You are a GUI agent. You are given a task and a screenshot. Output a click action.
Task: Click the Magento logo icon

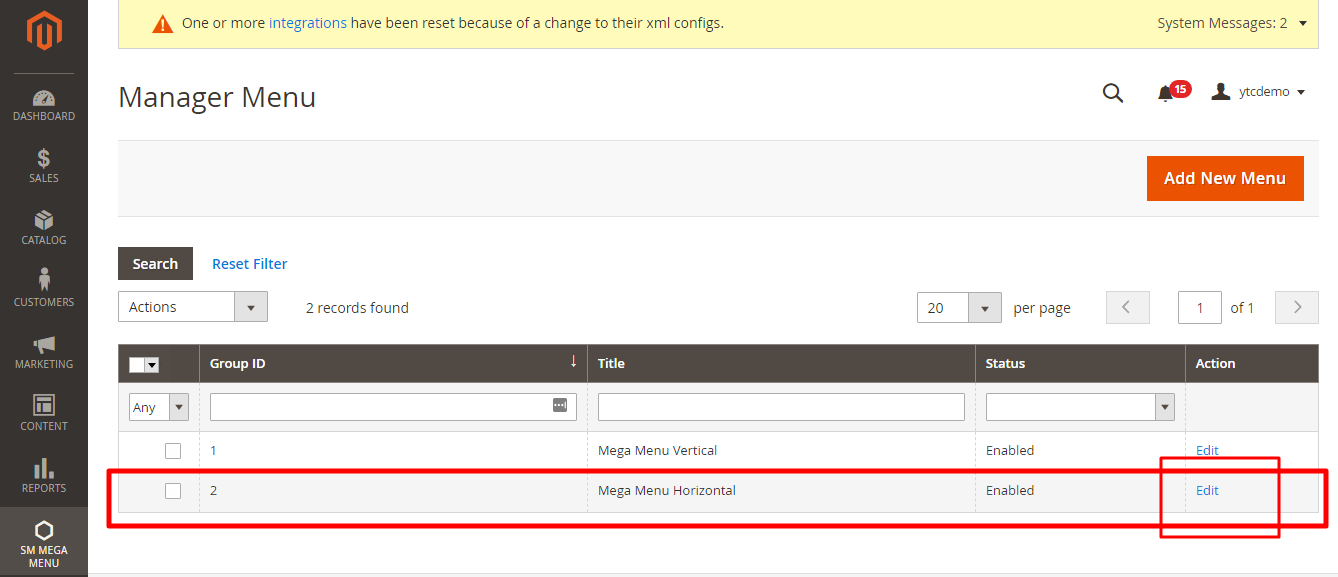point(44,32)
